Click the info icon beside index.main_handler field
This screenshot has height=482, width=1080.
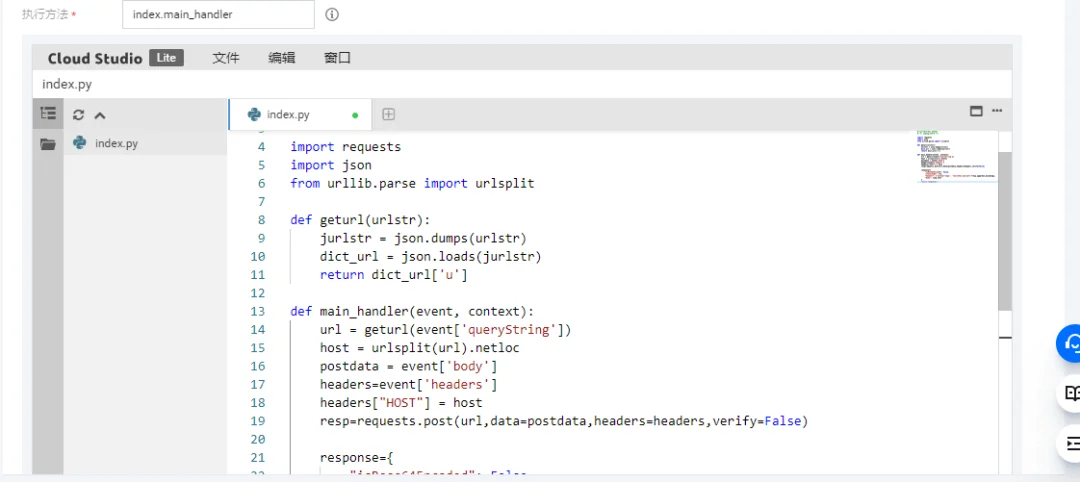(x=332, y=14)
